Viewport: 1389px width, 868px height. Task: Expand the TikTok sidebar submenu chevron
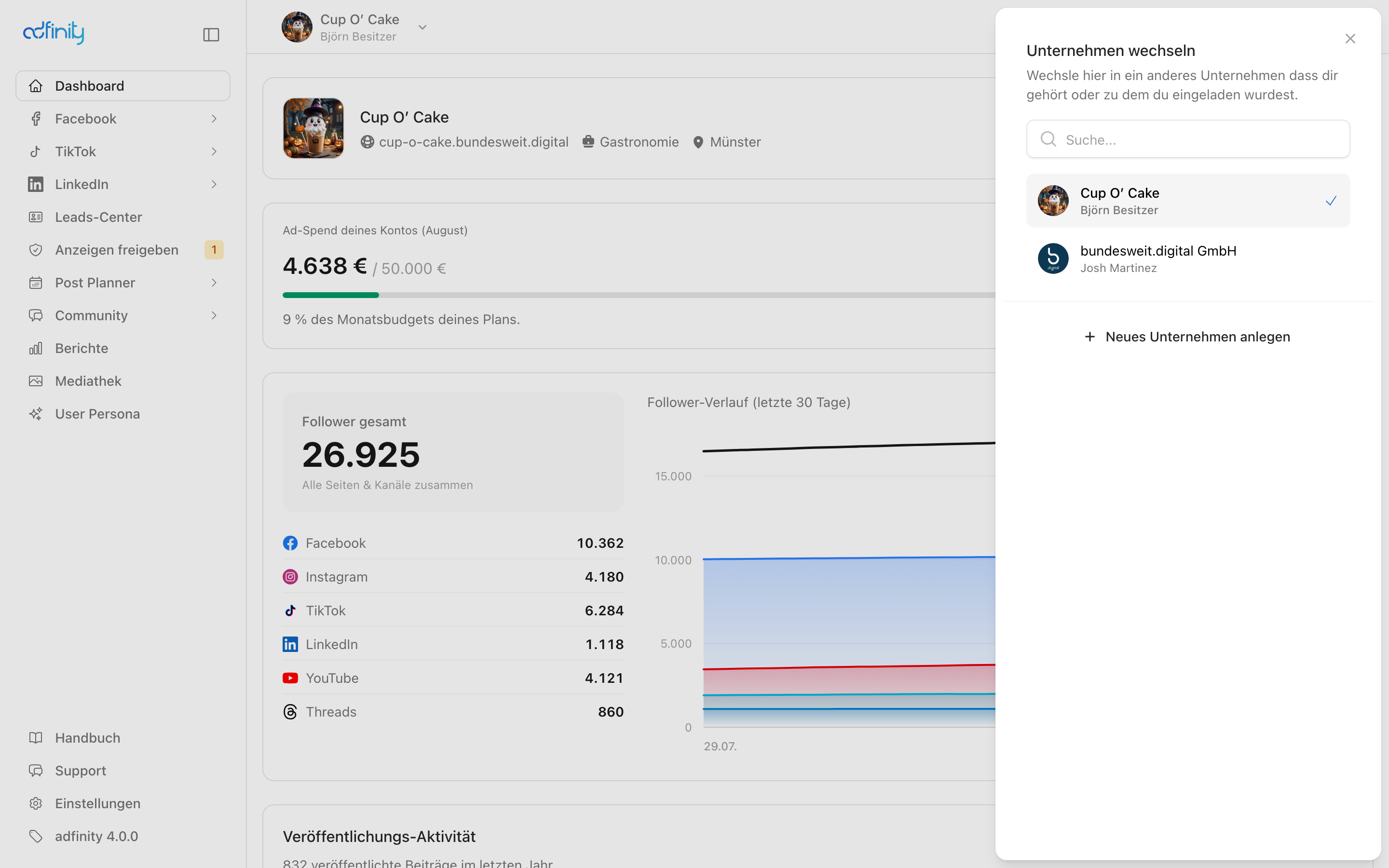pos(214,151)
